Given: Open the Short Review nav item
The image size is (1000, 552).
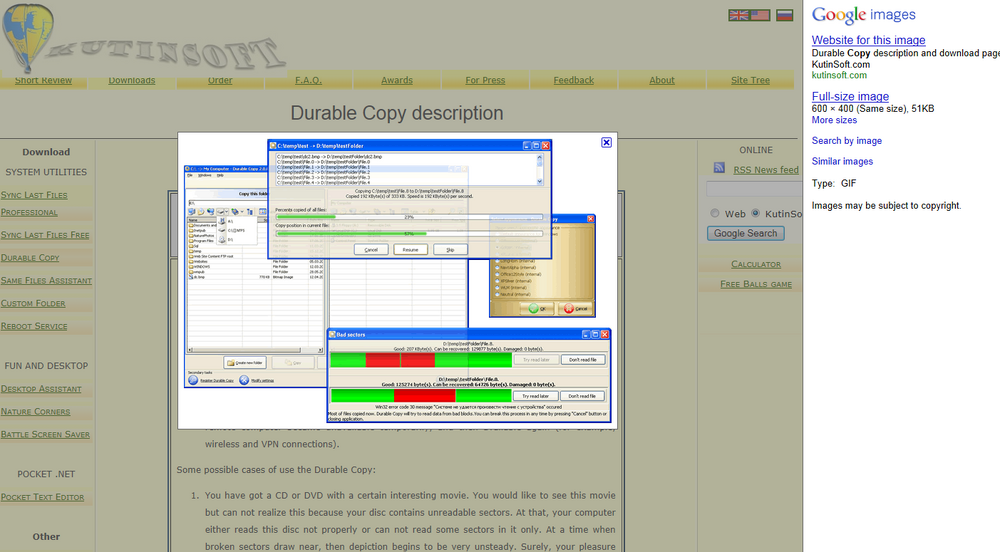Looking at the screenshot, I should [43, 80].
